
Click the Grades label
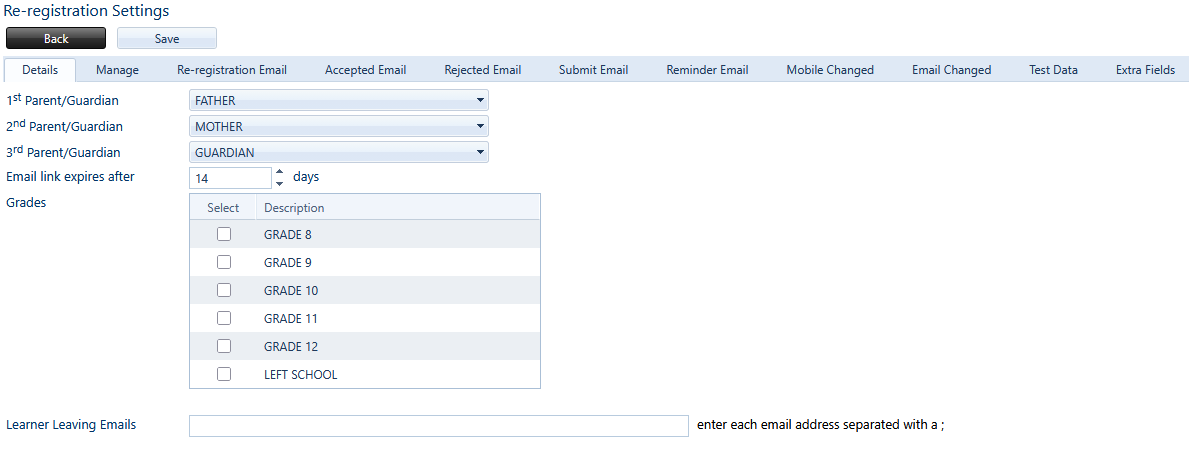click(x=27, y=203)
